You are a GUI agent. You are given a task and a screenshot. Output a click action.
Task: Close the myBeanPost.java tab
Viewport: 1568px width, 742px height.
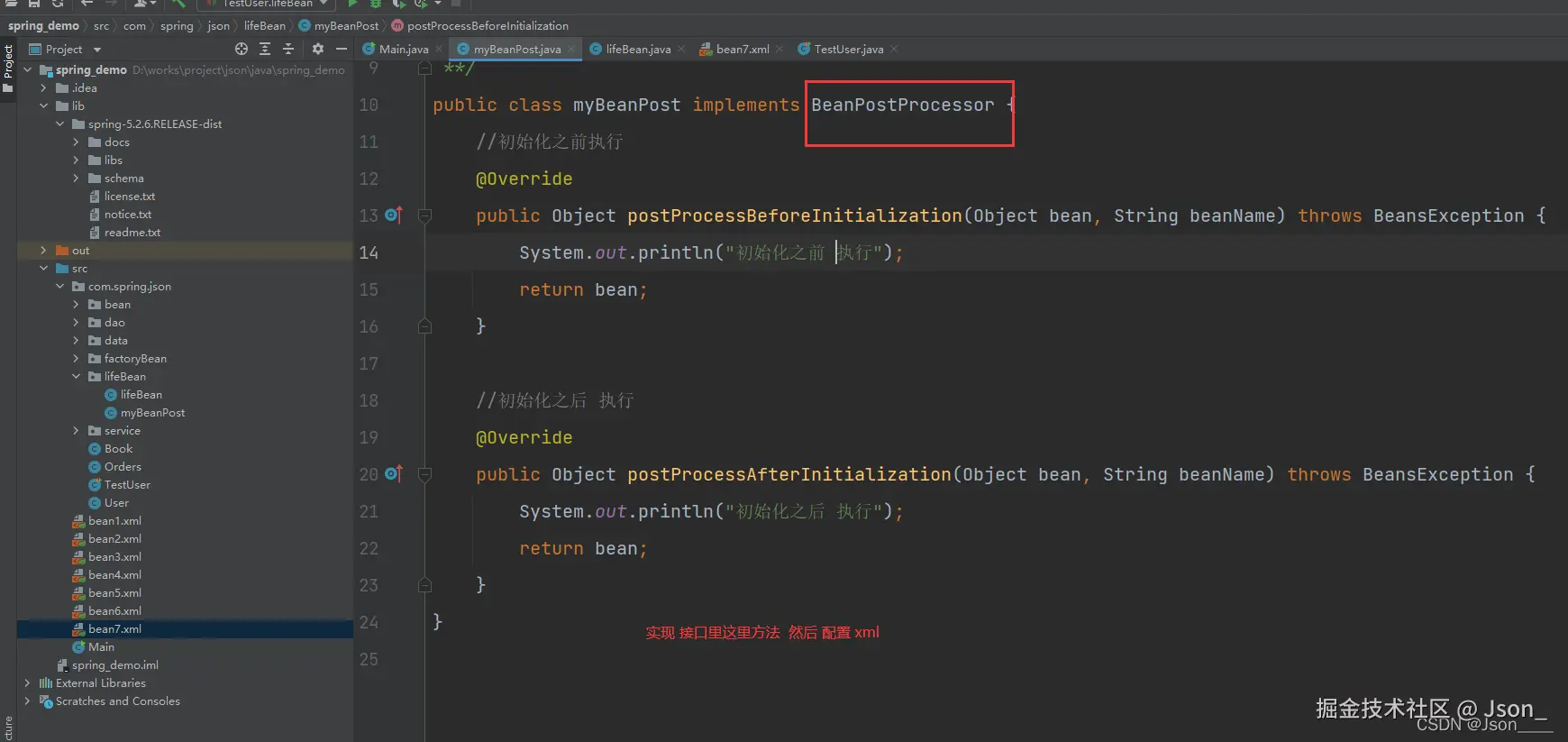click(571, 49)
